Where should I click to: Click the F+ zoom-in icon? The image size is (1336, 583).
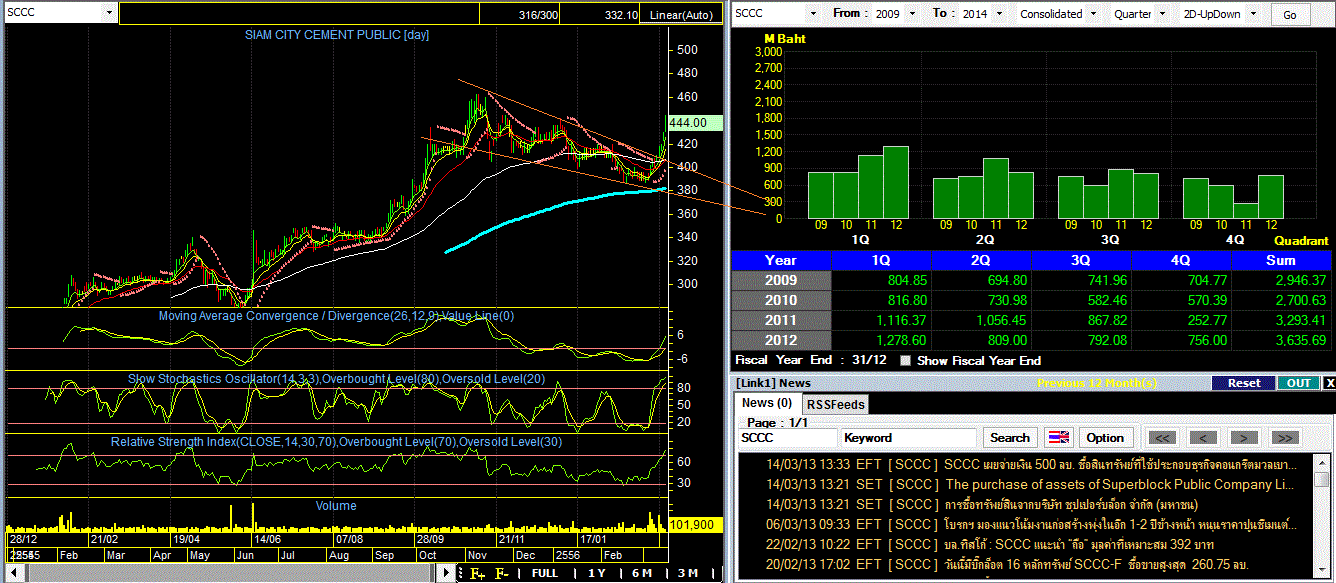click(477, 573)
